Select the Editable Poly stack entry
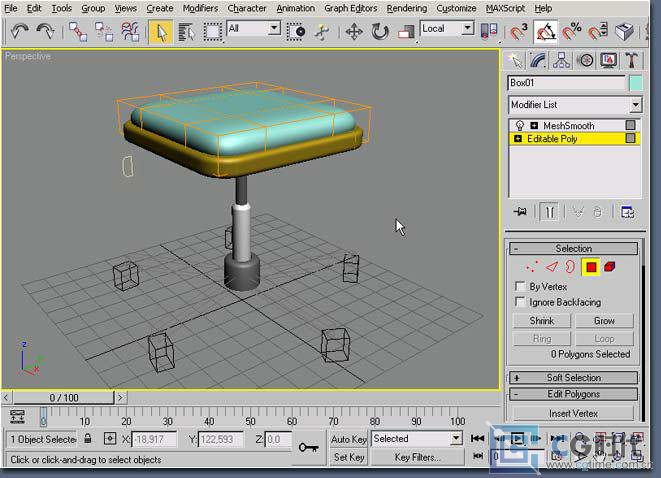The height and width of the screenshot is (478, 661). pyautogui.click(x=575, y=139)
